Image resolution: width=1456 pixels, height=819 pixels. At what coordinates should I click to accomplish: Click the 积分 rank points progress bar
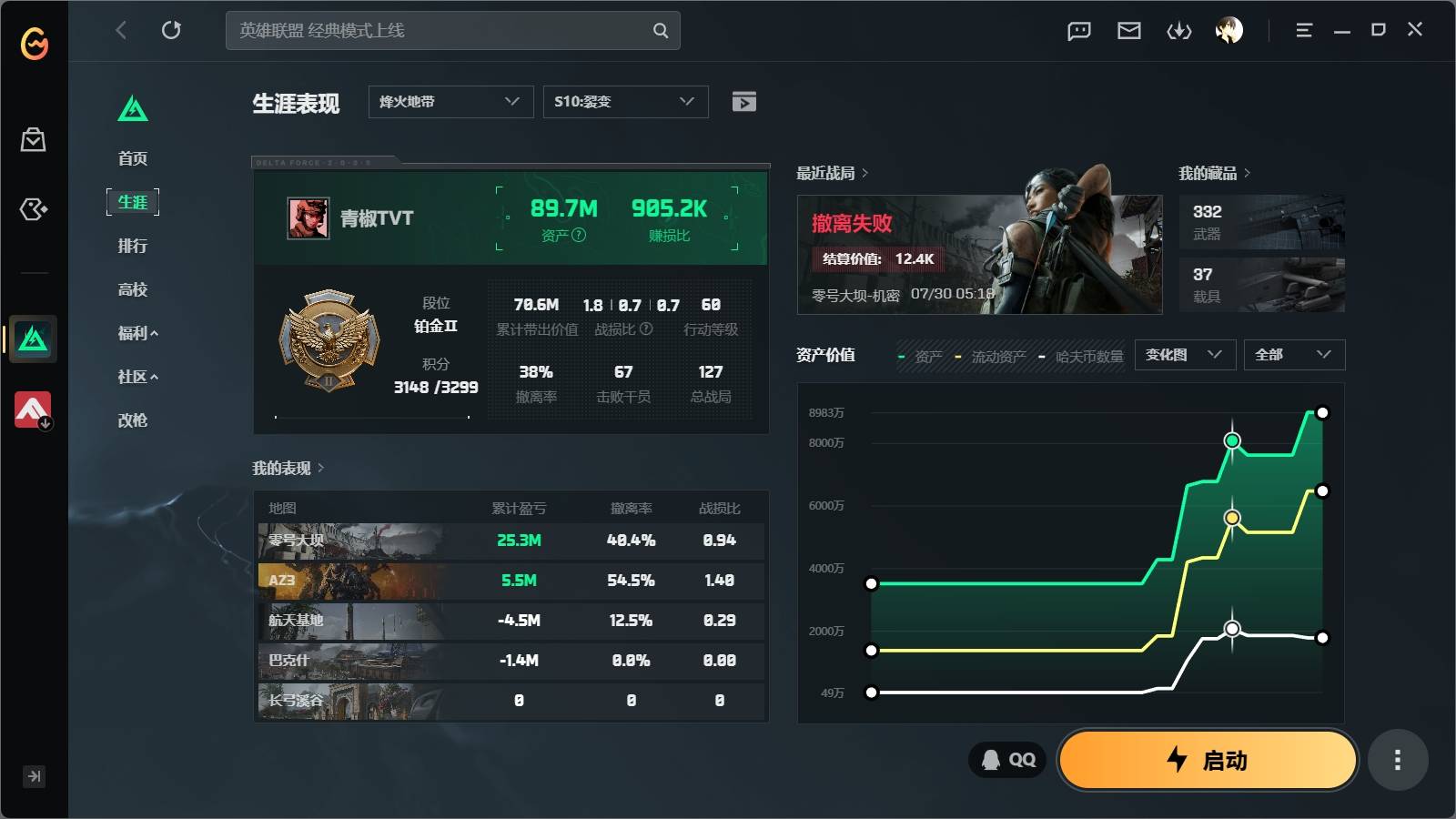click(x=372, y=417)
